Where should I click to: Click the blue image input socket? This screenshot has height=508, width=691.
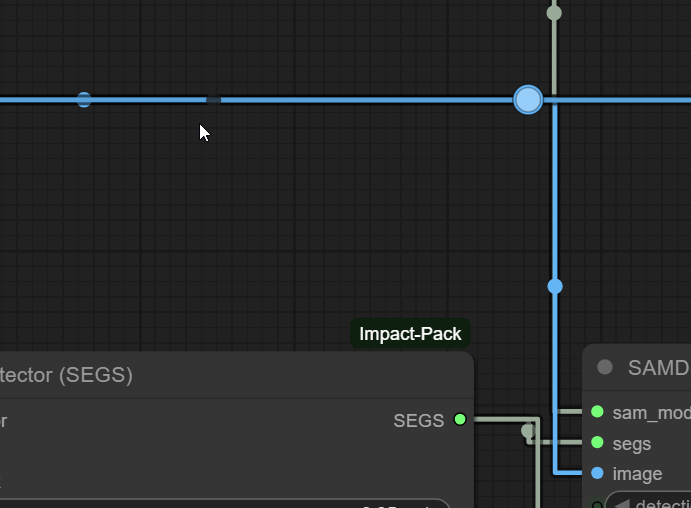click(x=597, y=473)
